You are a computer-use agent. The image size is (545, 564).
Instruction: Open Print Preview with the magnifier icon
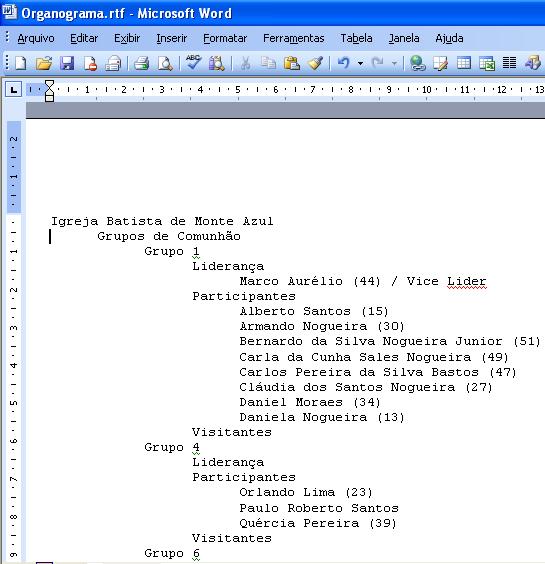(x=165, y=63)
